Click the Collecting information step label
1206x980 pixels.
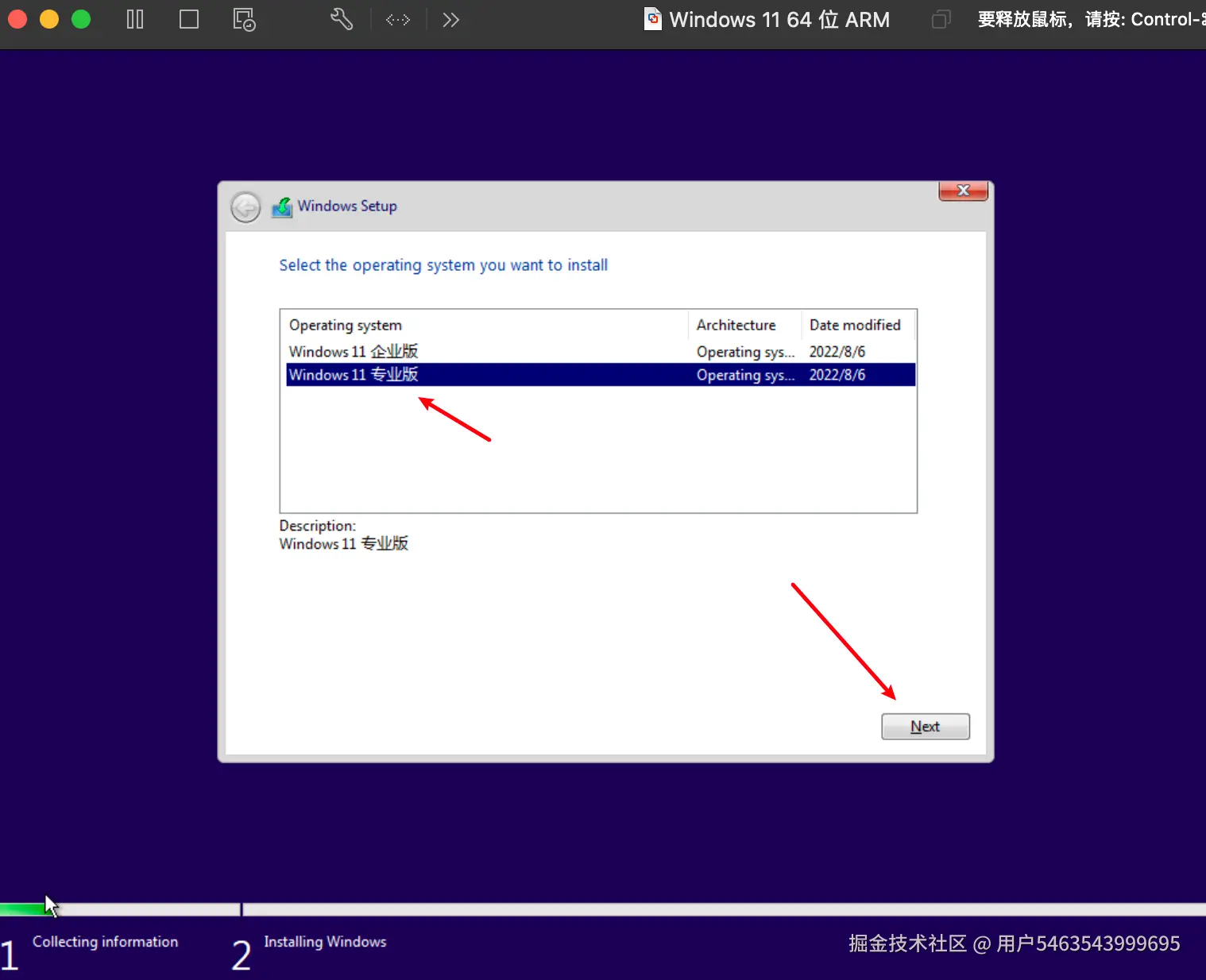click(x=105, y=942)
